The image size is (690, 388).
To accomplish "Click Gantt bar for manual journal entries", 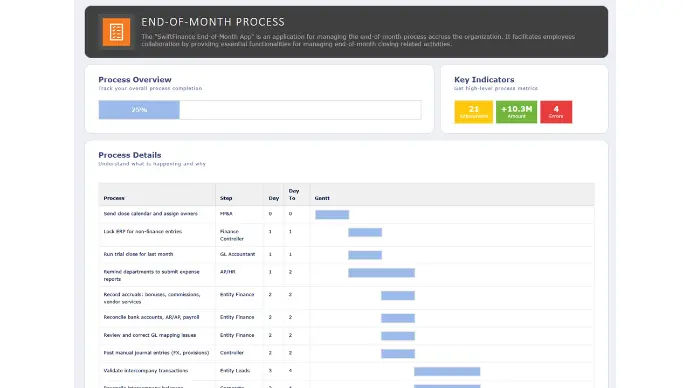I will [x=398, y=354].
